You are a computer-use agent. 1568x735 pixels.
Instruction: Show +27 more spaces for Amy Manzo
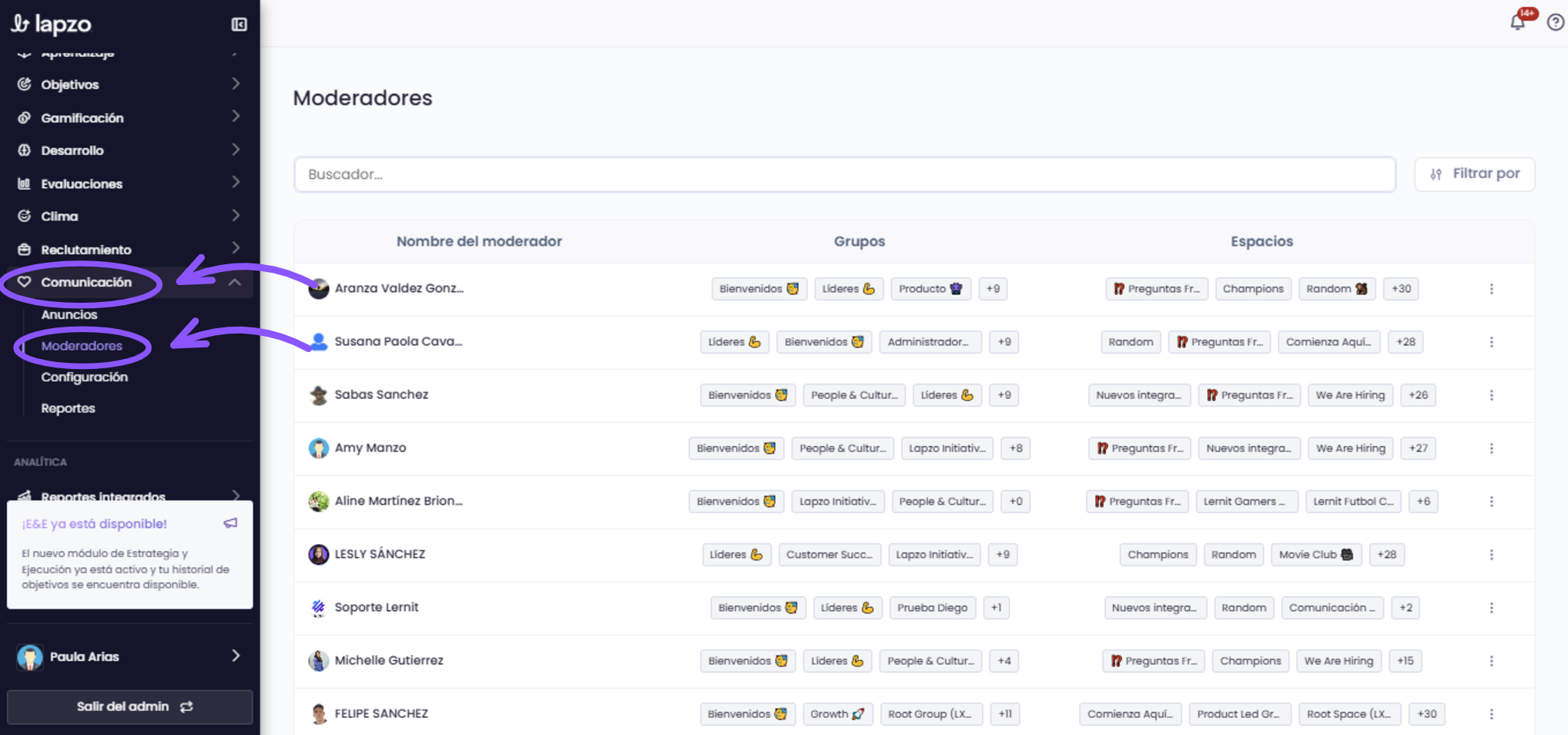point(1418,448)
